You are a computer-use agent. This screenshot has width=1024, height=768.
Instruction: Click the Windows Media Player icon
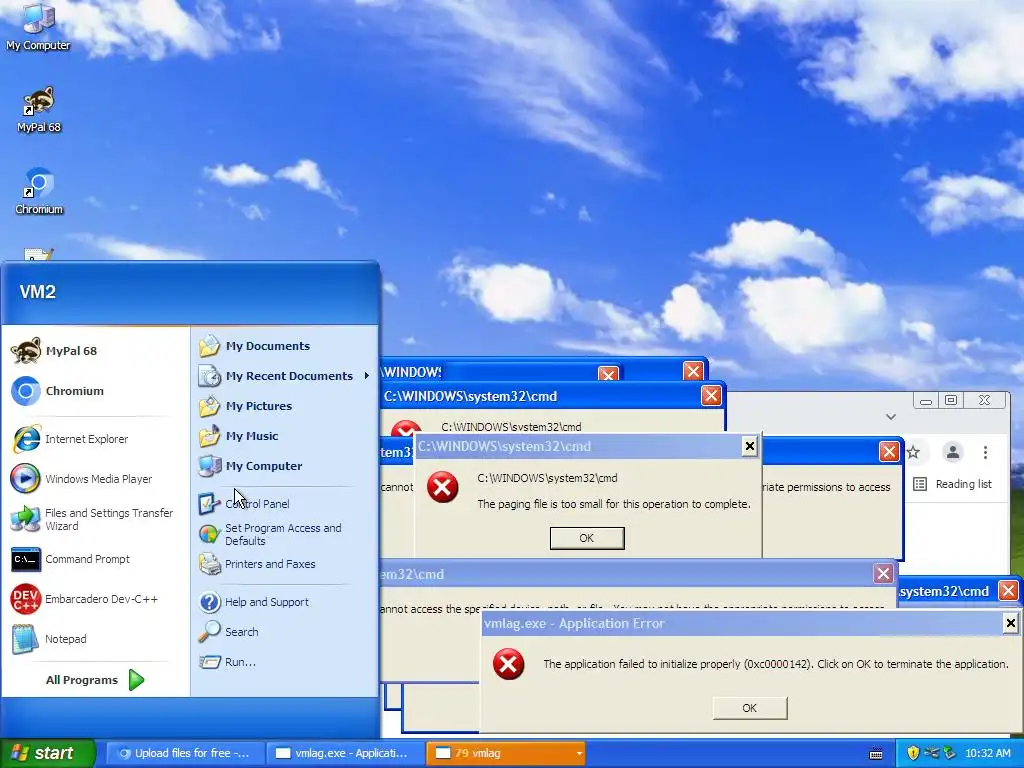[x=25, y=479]
